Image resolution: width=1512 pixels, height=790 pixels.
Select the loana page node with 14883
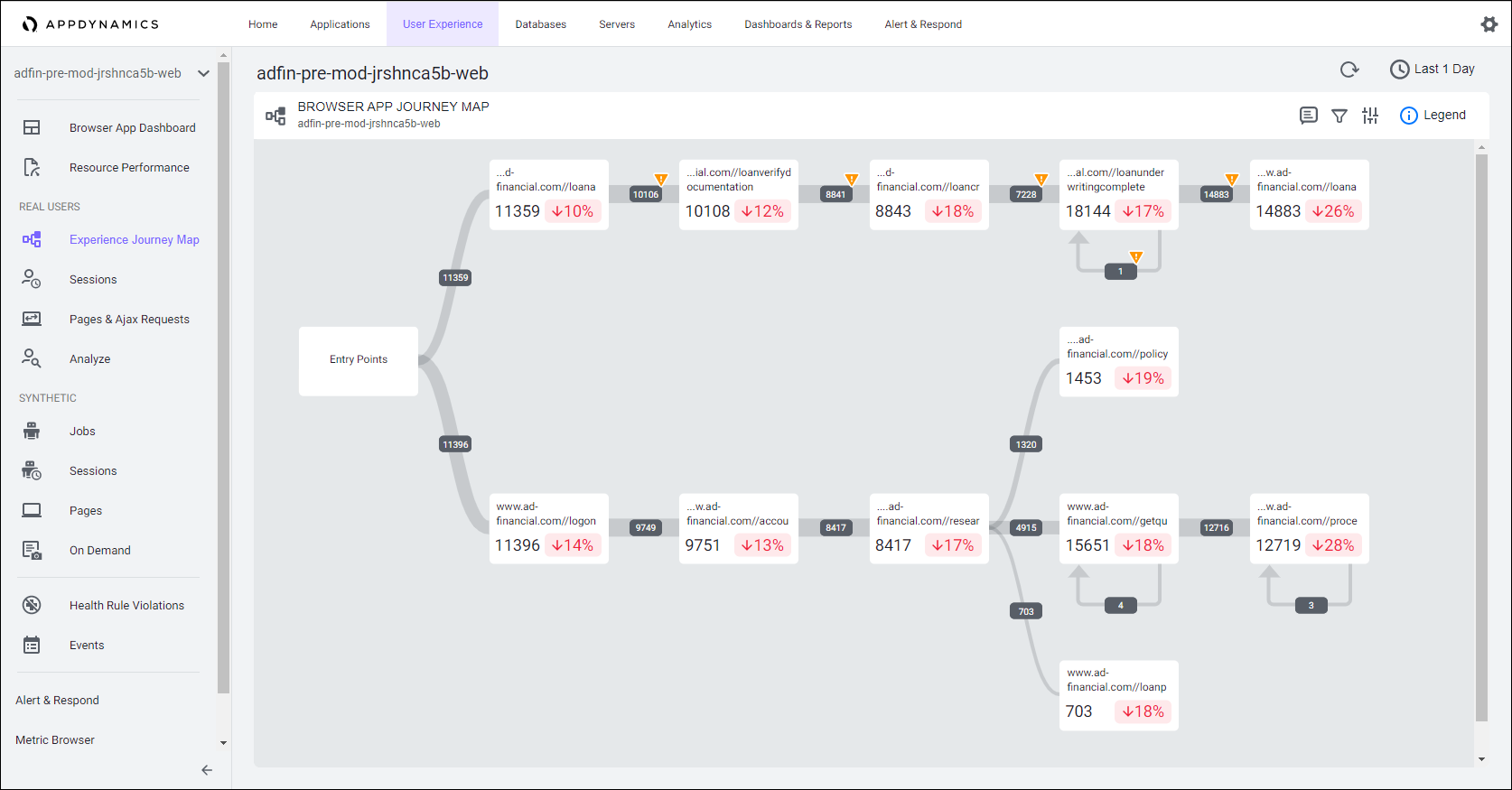coord(1310,195)
